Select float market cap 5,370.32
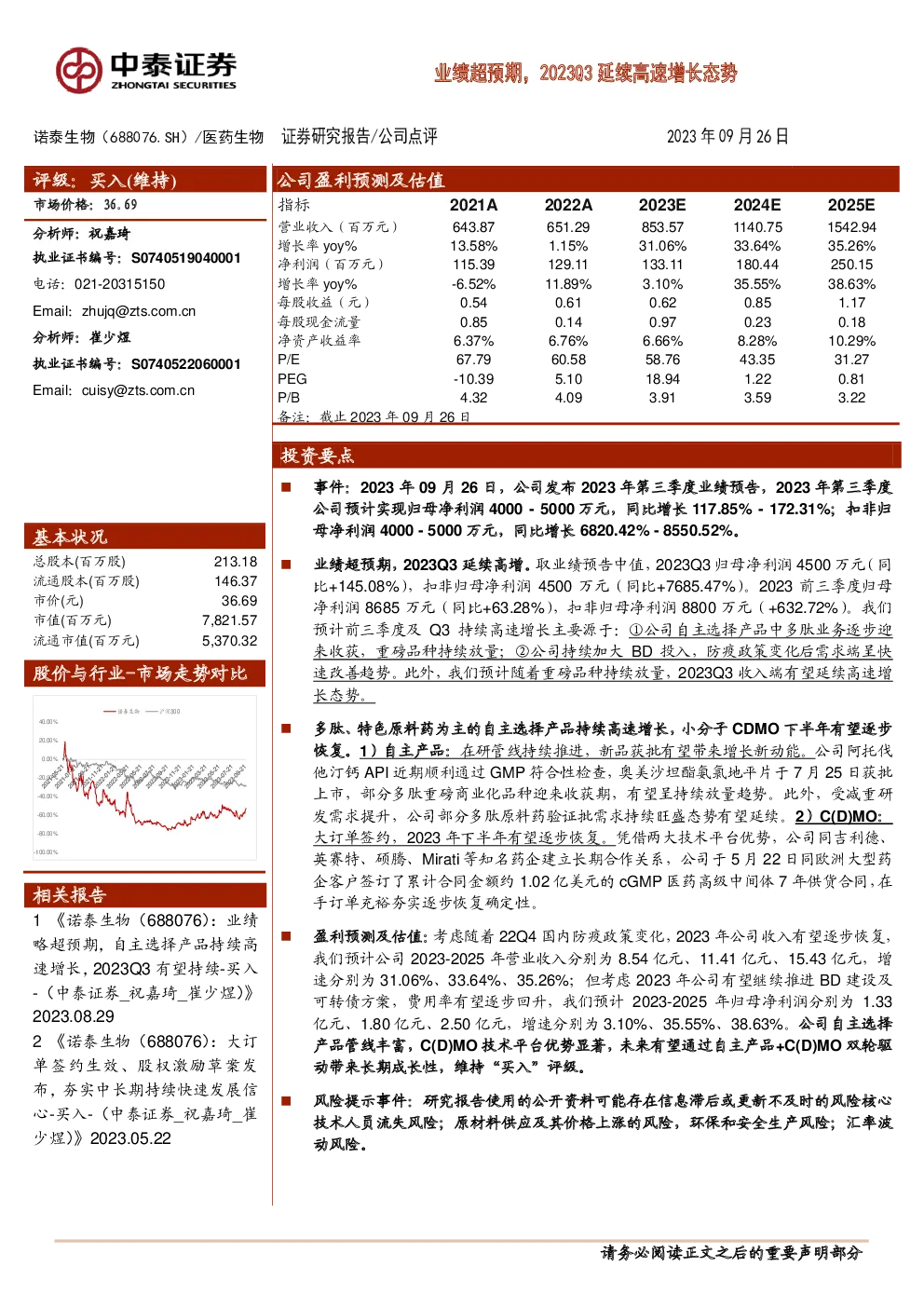This screenshot has width=924, height=1307. 230,641
